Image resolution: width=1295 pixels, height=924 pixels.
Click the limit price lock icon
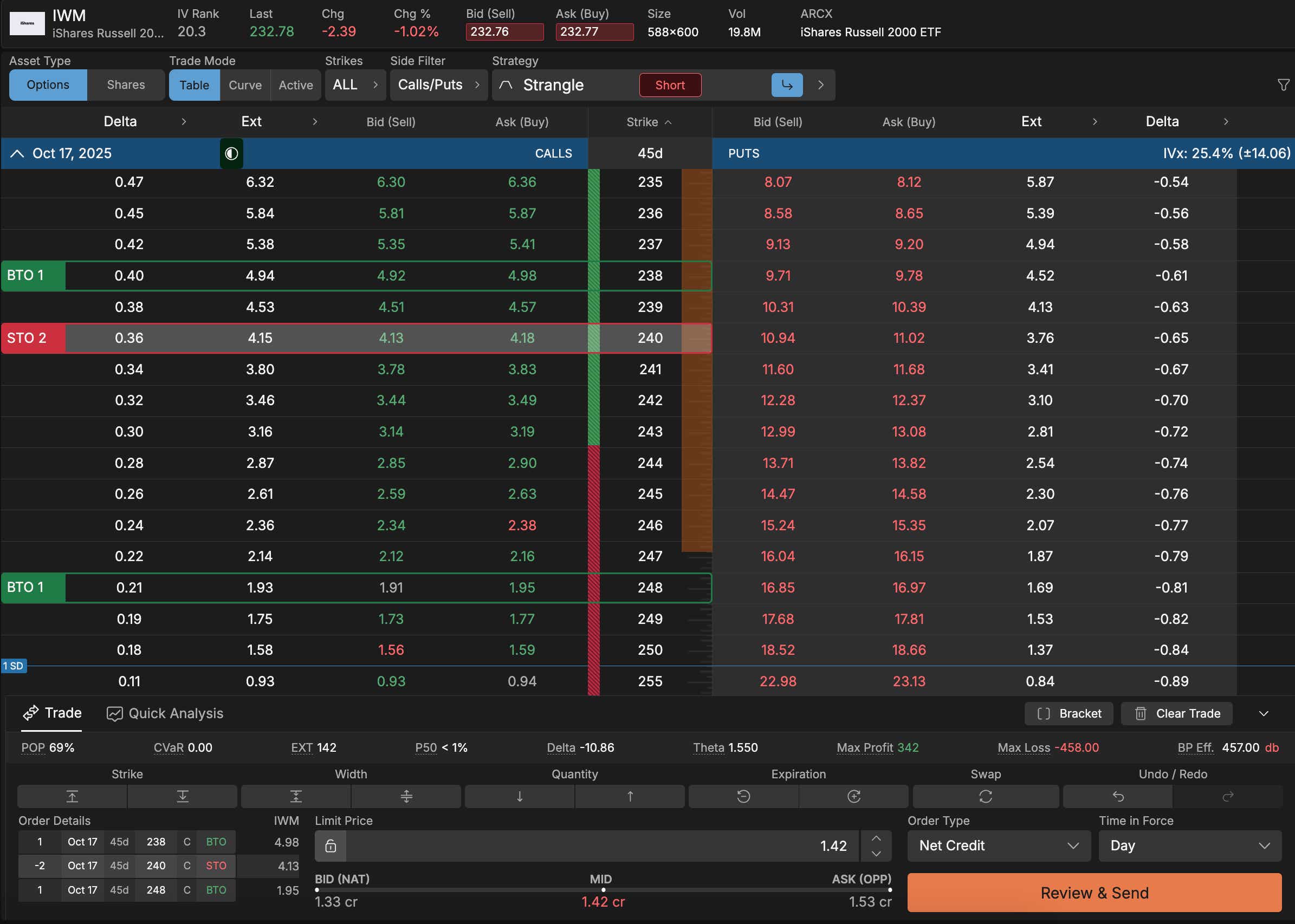pos(330,846)
